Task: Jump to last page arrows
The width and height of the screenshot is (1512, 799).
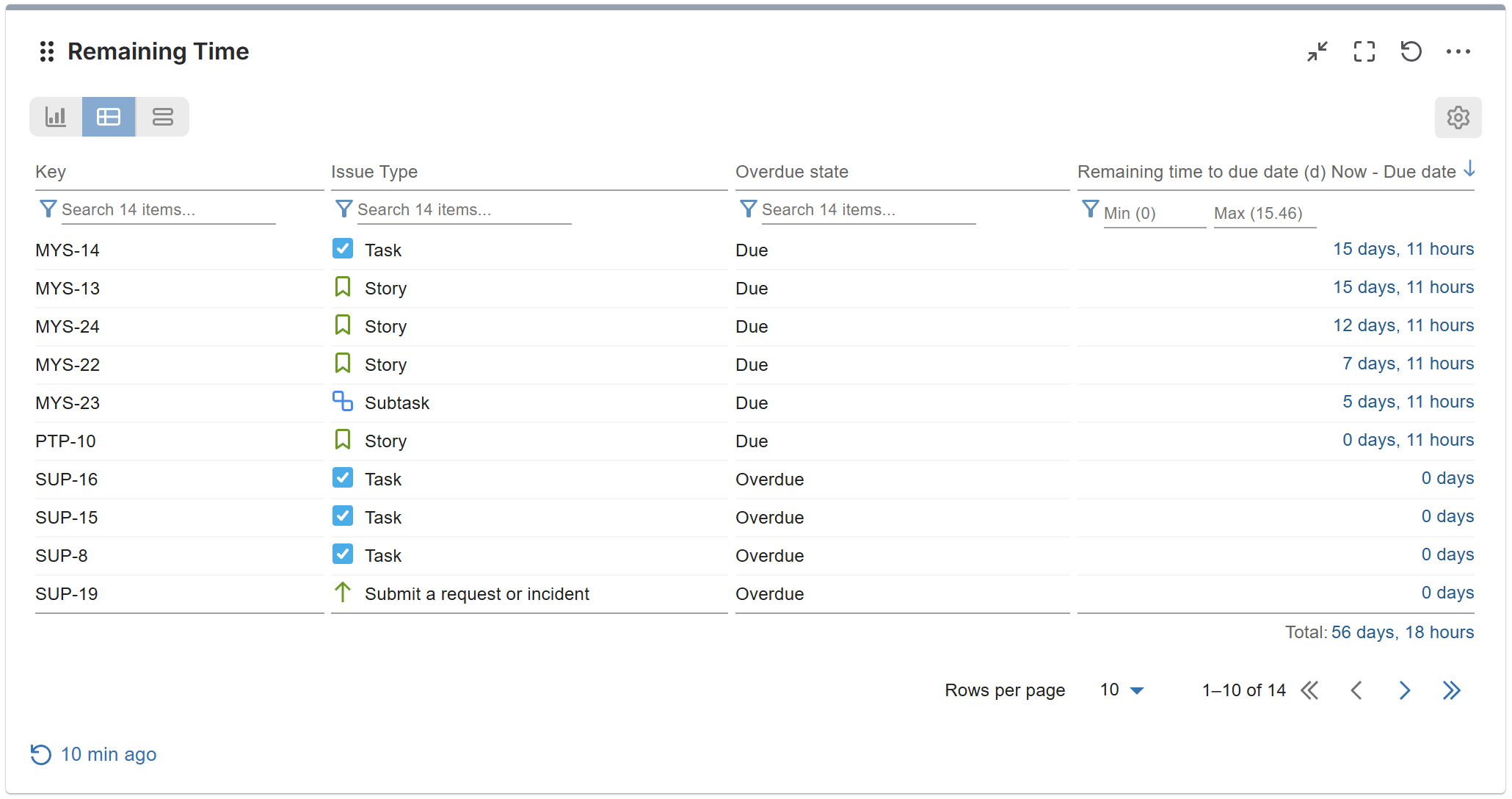Action: [1451, 690]
